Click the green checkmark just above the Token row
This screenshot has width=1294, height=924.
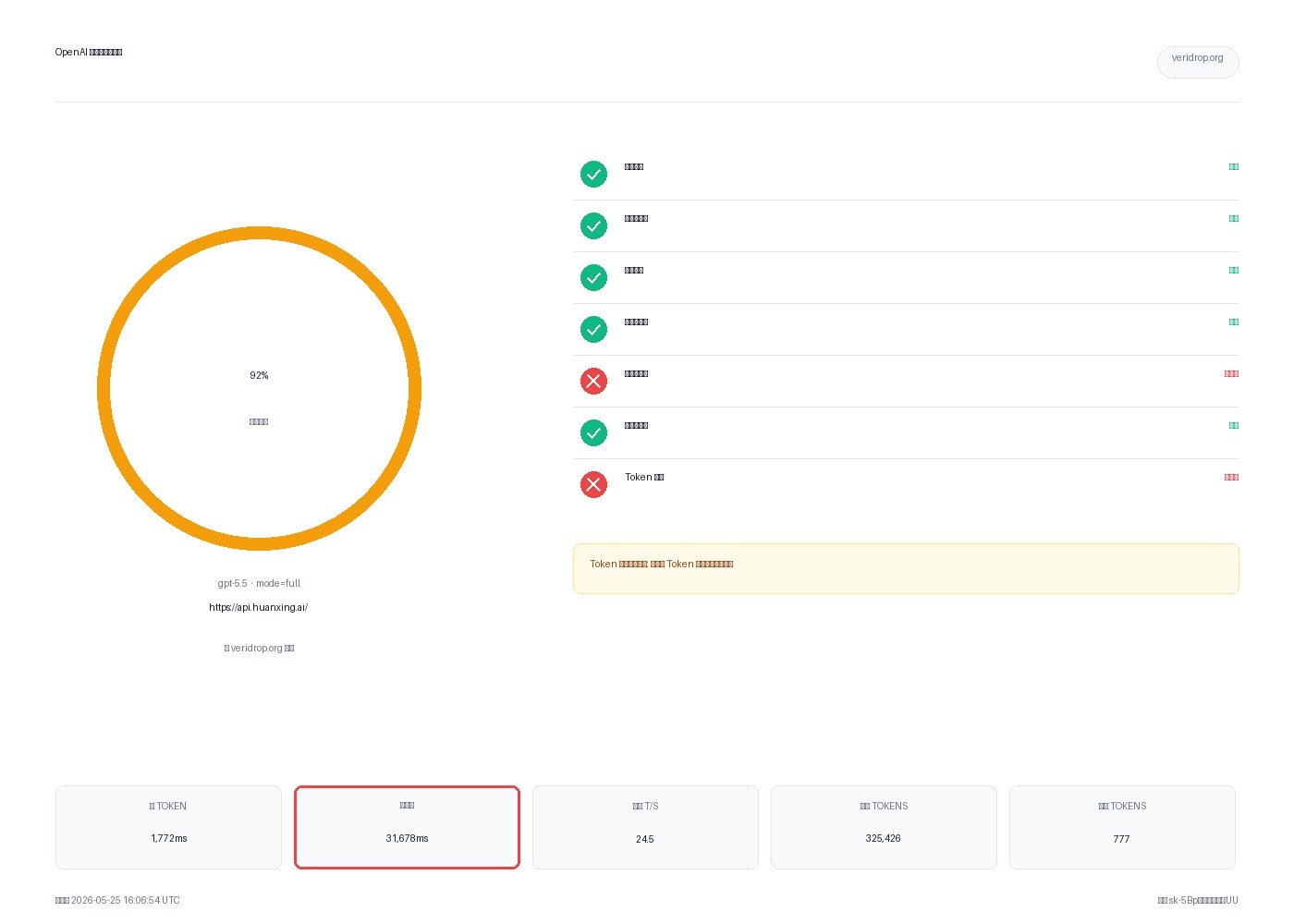(593, 433)
